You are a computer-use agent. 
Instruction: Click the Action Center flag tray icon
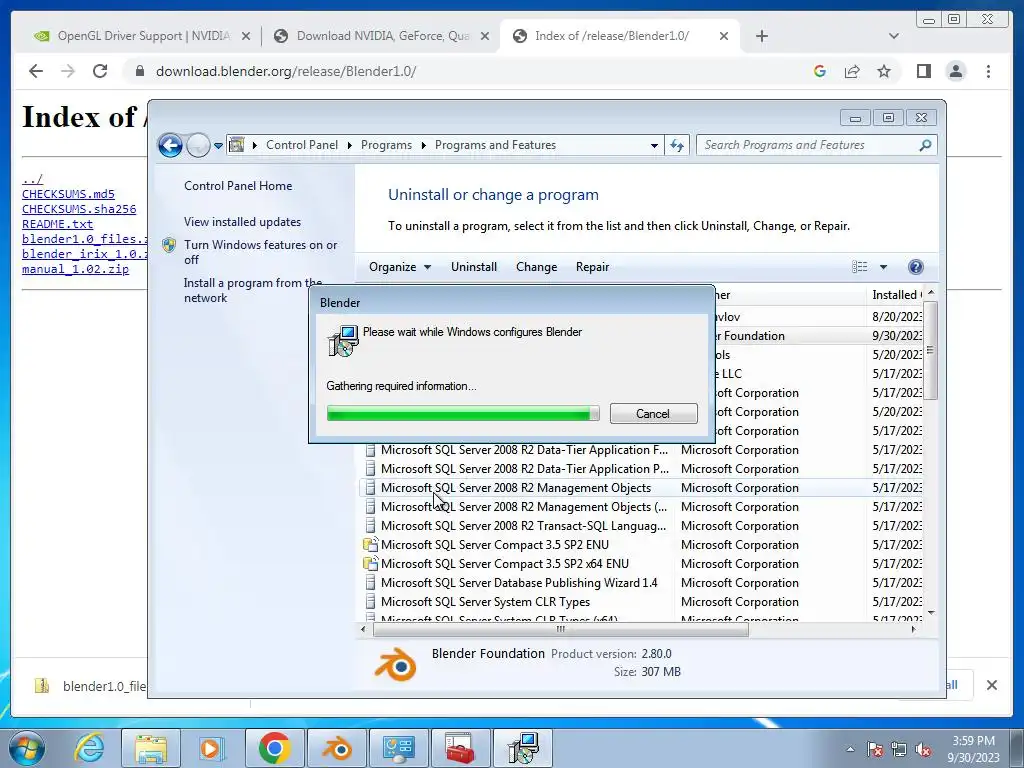point(875,749)
